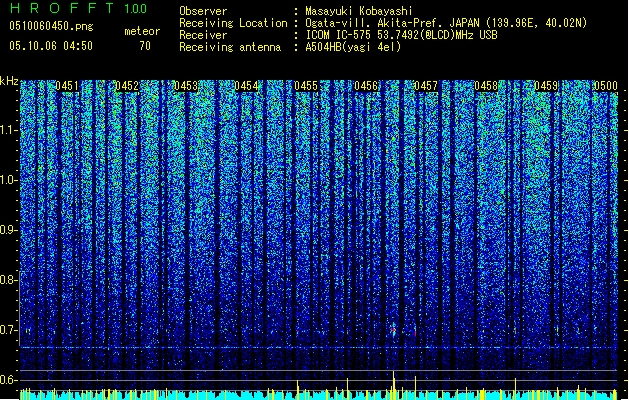Click antenna text A504HB(yagi 4el)
The width and height of the screenshot is (629, 400).
click(353, 47)
